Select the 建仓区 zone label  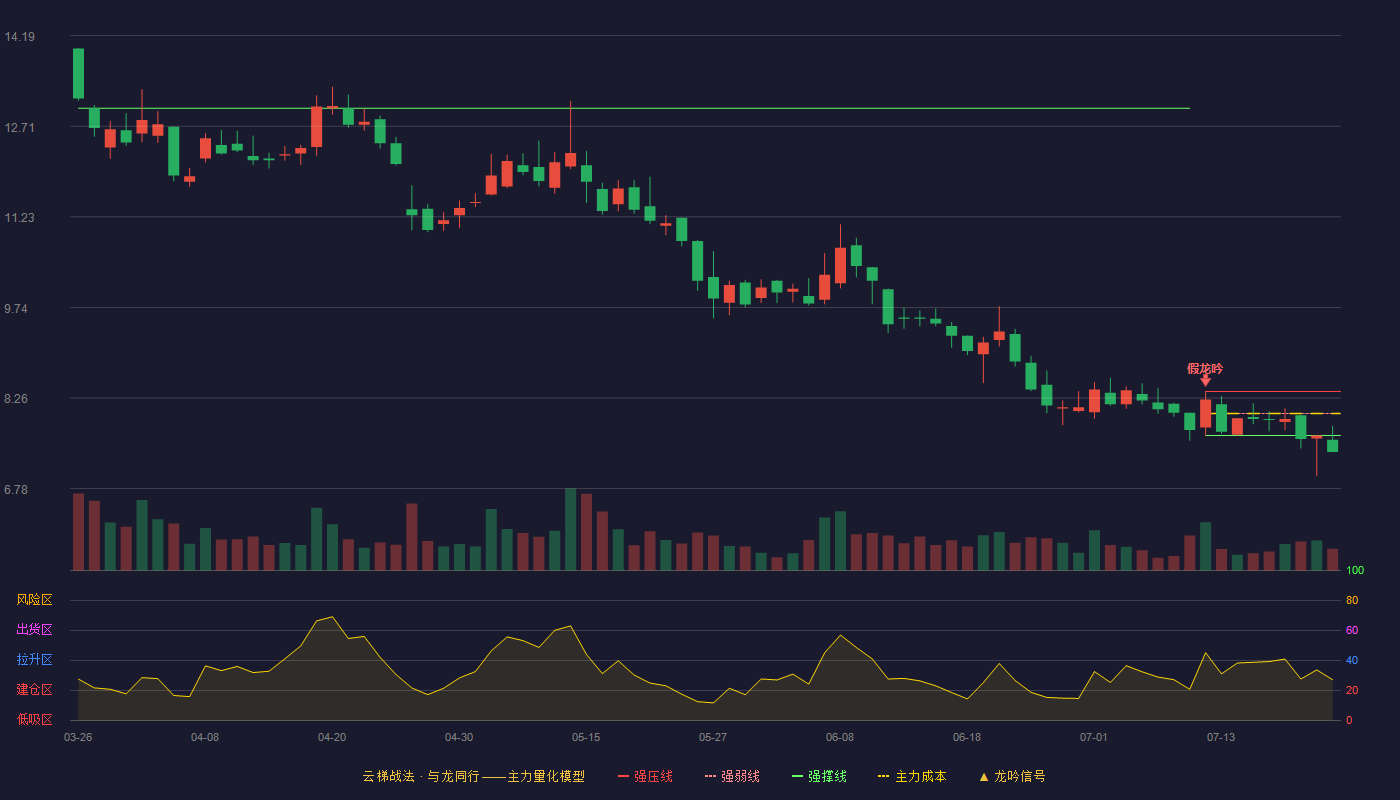click(x=34, y=690)
